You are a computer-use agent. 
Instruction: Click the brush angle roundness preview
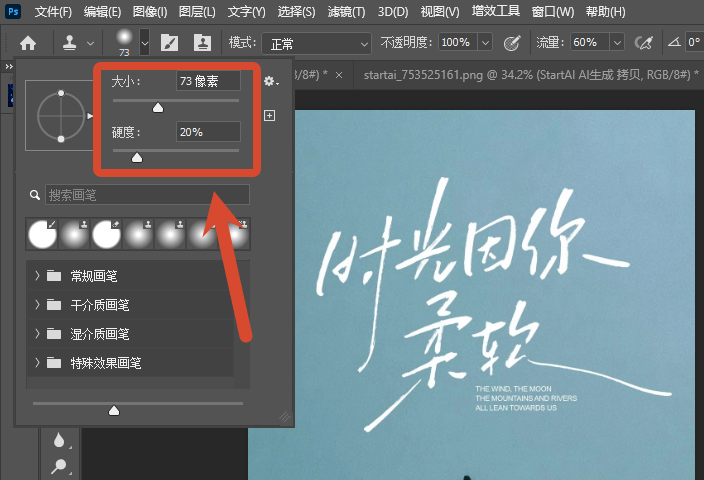click(60, 115)
